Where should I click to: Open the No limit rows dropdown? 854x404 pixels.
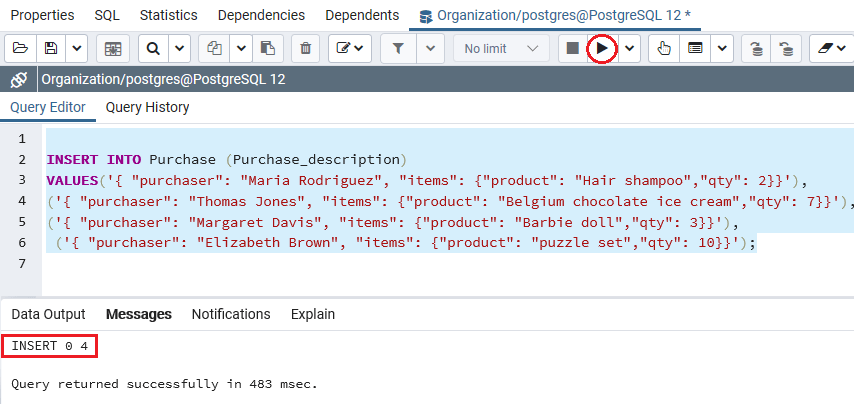500,48
